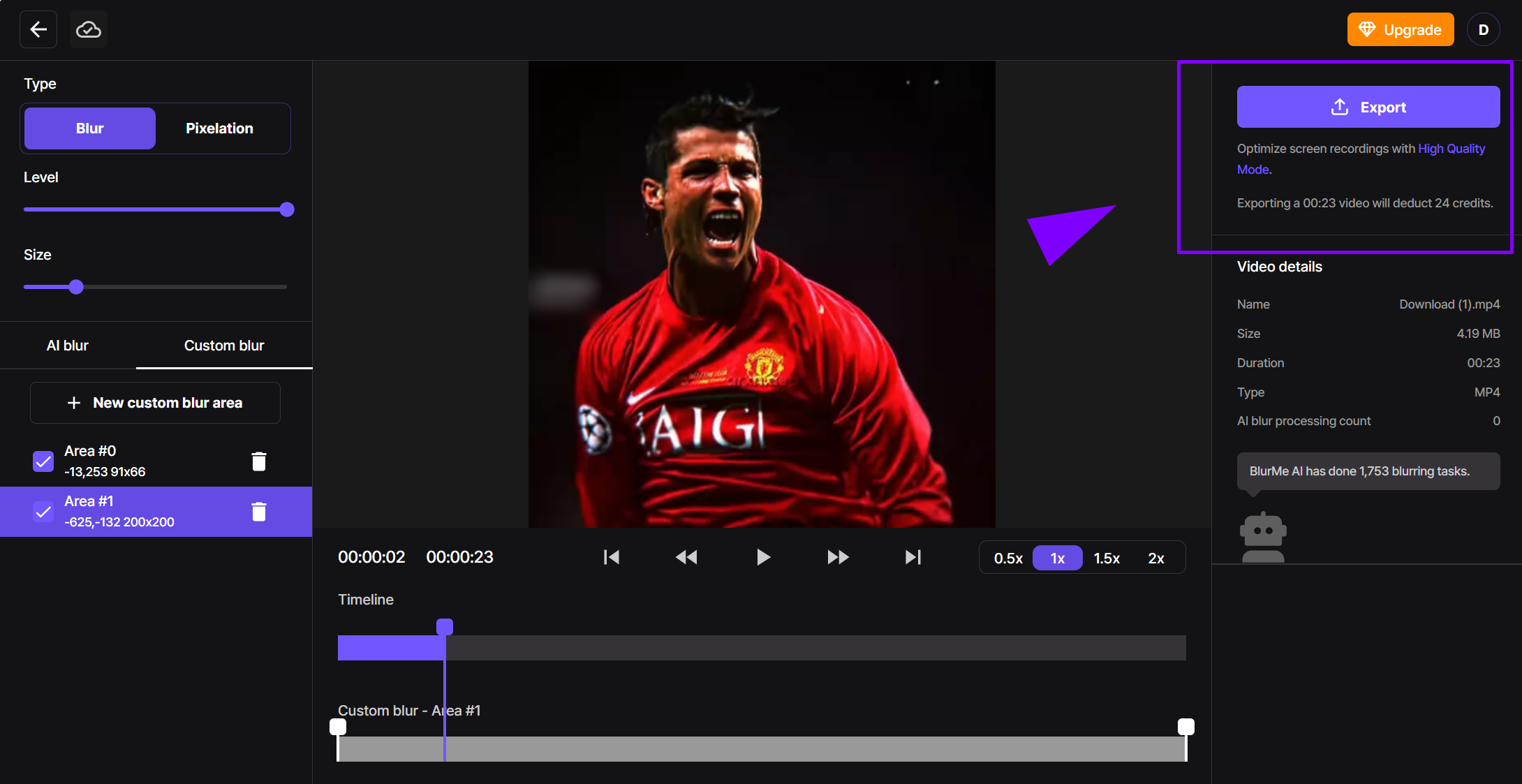Viewport: 1522px width, 784px height.
Task: Jump to the end of the video
Action: (x=913, y=557)
